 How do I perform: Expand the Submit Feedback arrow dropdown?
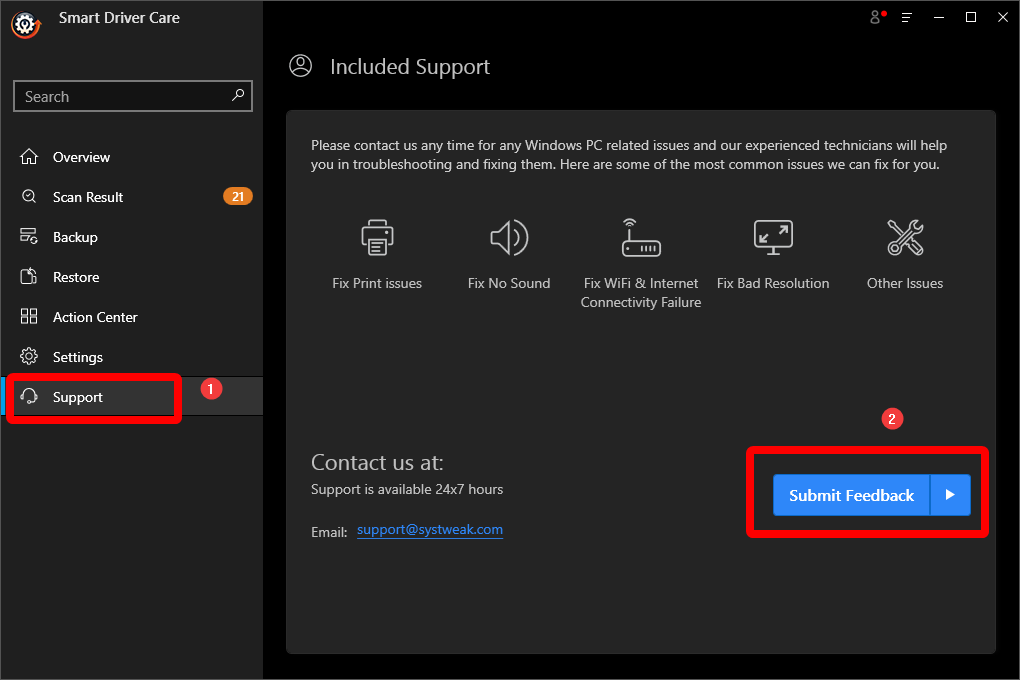(950, 495)
